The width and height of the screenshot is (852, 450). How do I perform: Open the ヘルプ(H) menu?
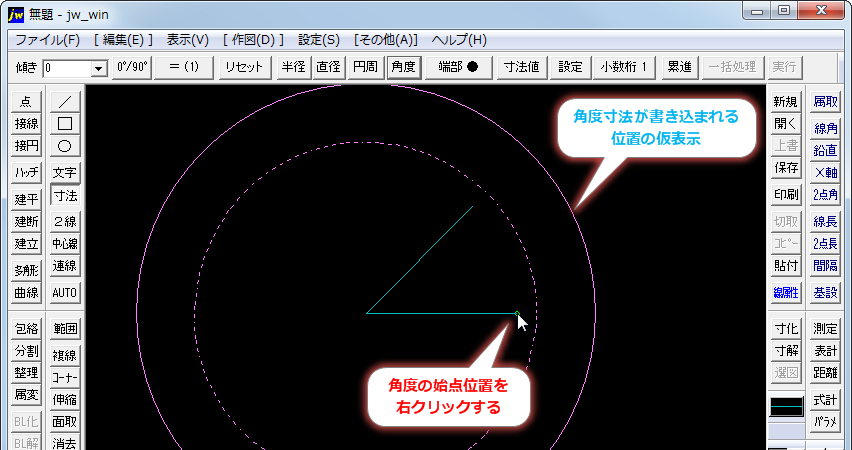tap(459, 40)
